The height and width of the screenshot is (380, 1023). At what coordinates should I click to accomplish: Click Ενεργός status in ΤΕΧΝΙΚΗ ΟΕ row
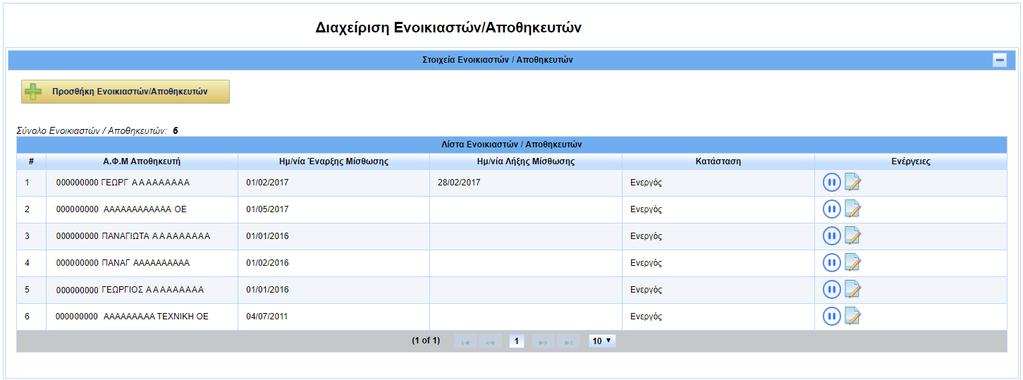646,317
